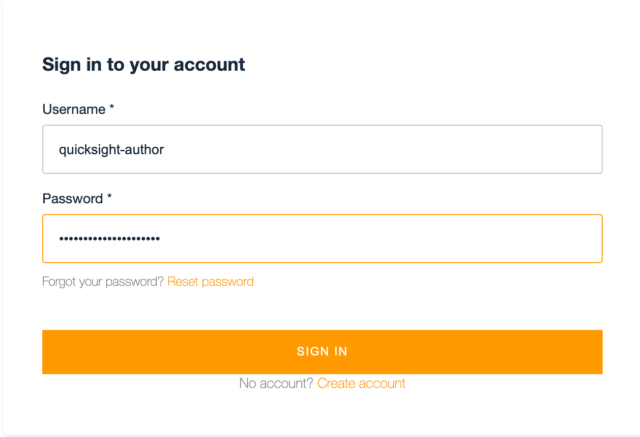The image size is (640, 437).
Task: Follow the Create account link
Action: point(361,383)
